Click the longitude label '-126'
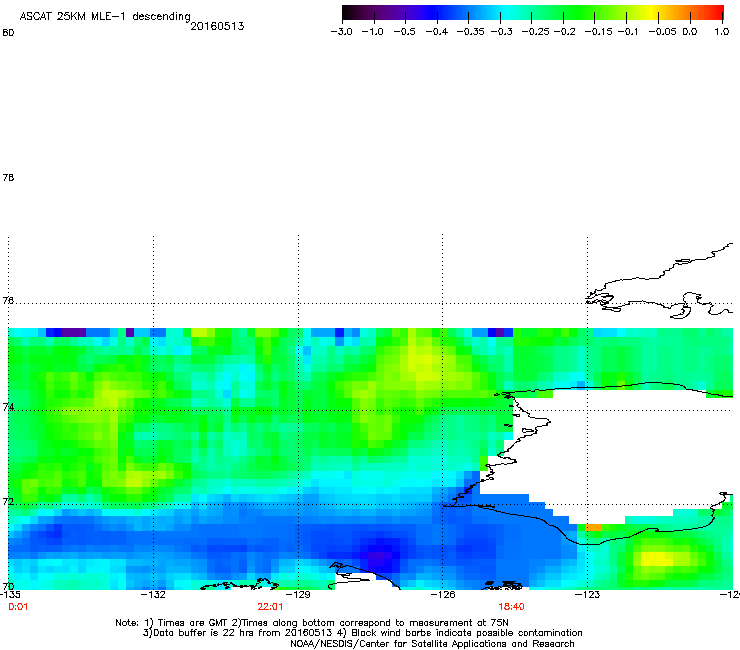This screenshot has width=740, height=650. pos(443,594)
